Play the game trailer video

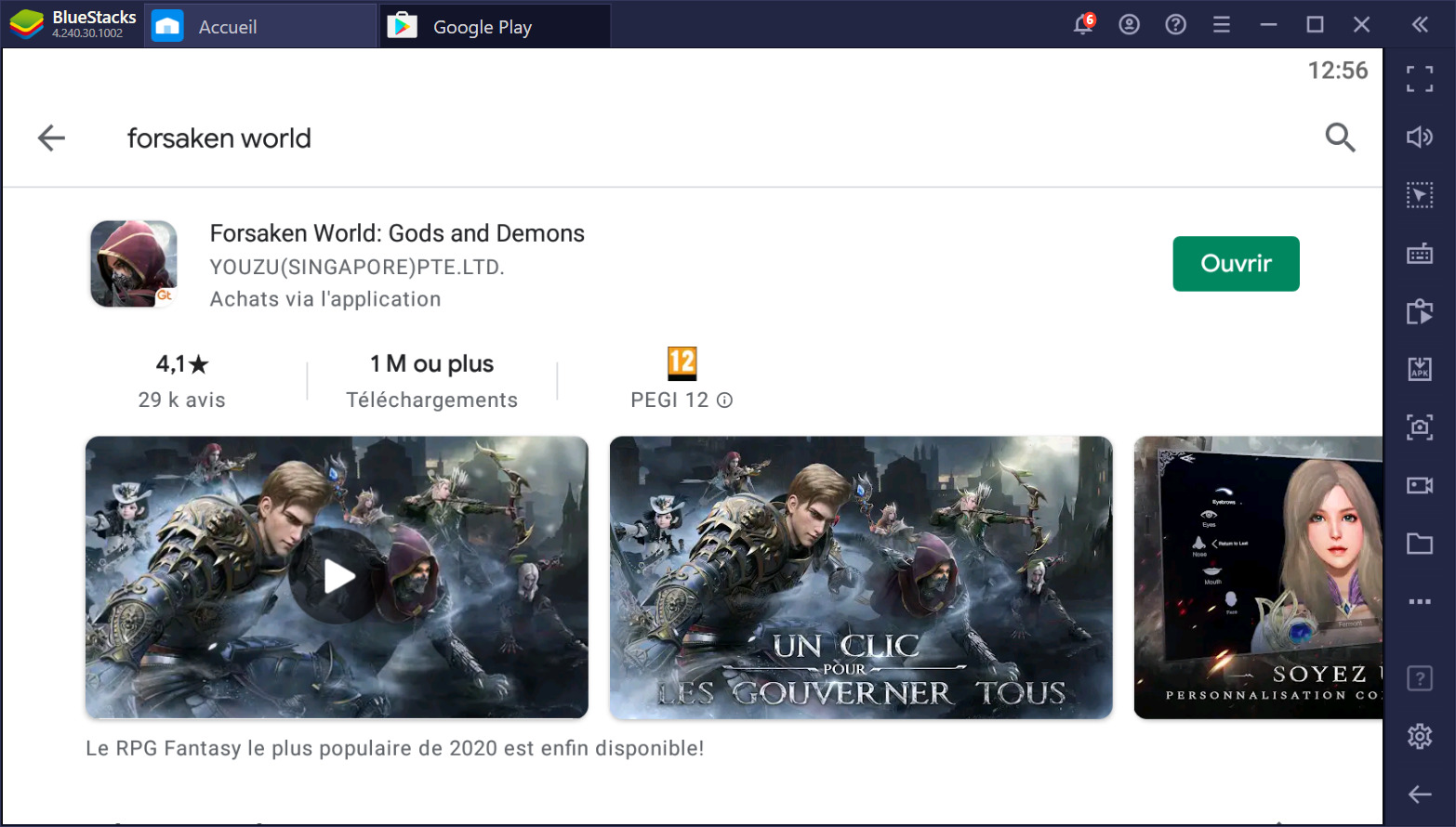tap(337, 577)
